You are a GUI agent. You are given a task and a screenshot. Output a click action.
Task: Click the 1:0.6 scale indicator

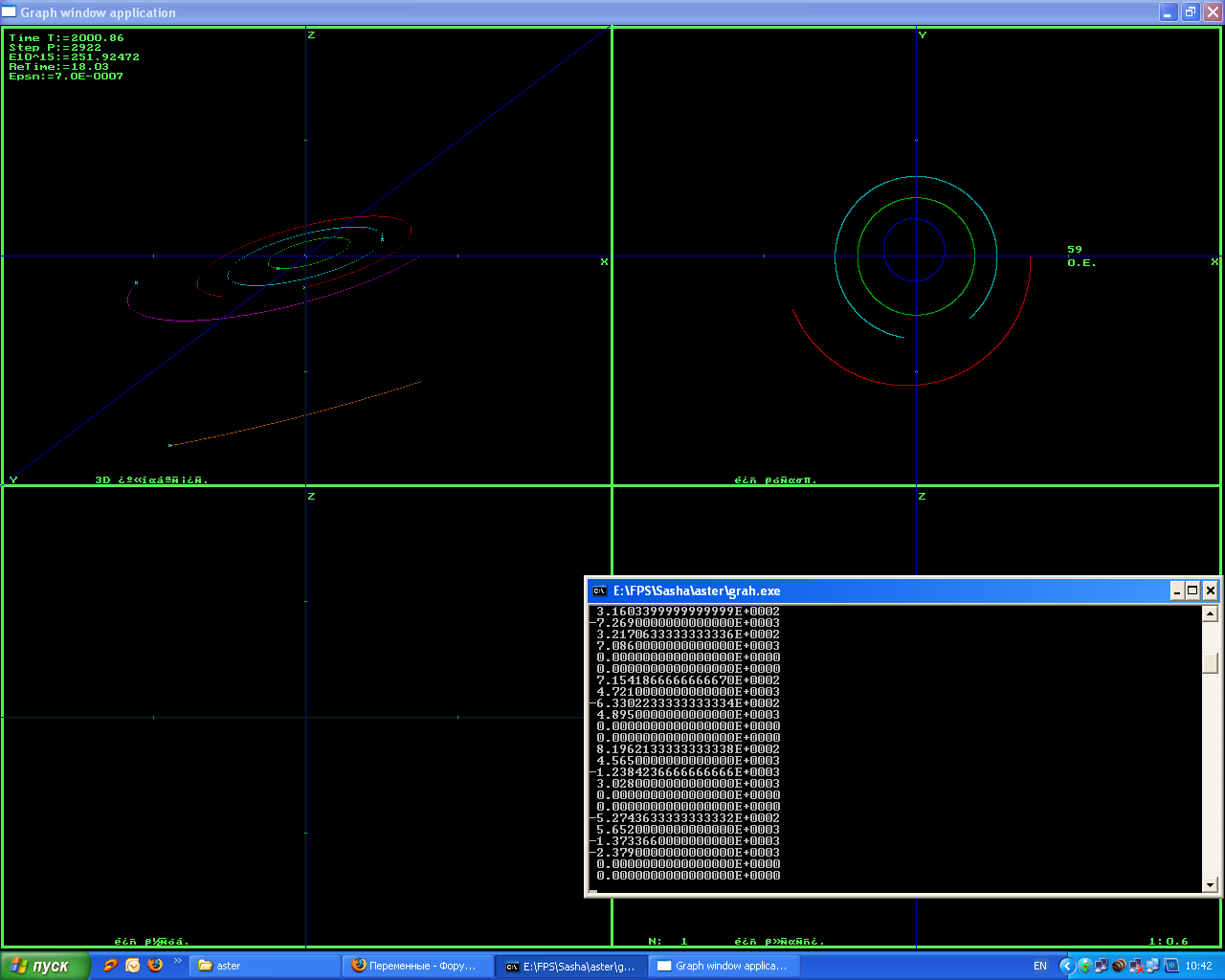pyautogui.click(x=1169, y=942)
